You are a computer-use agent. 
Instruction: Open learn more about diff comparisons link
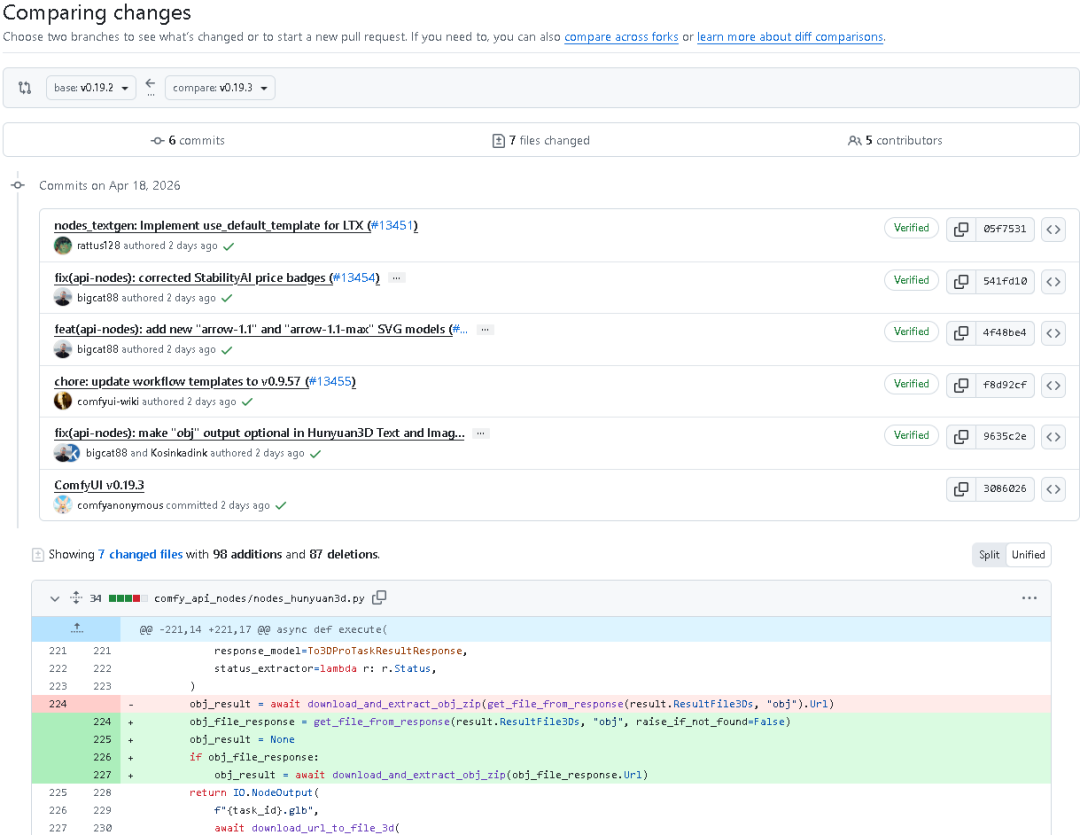[789, 37]
